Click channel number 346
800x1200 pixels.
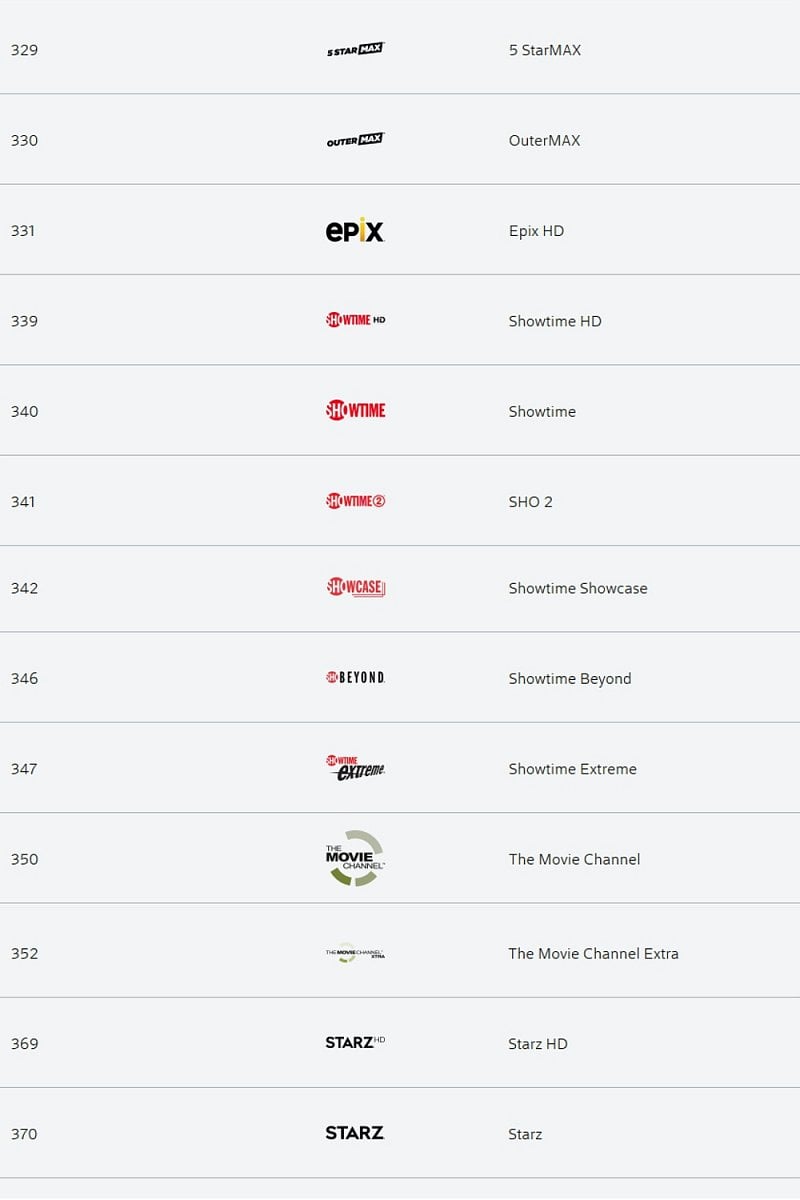pyautogui.click(x=24, y=679)
